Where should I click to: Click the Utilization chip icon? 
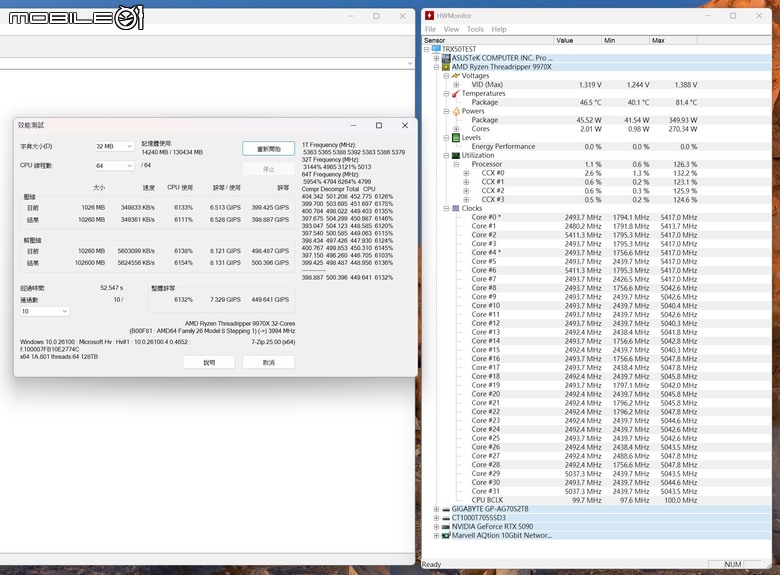coord(456,155)
